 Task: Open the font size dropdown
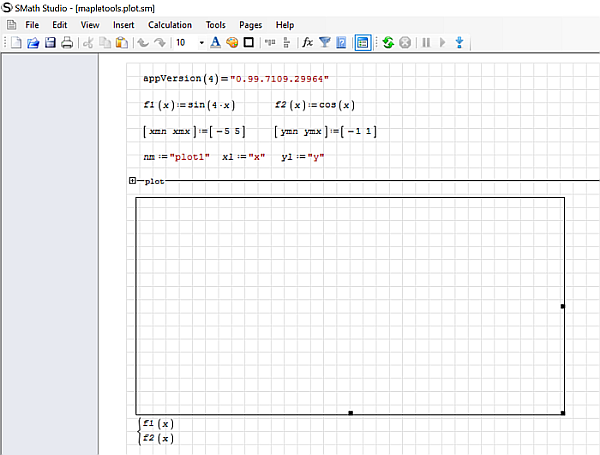[x=201, y=43]
